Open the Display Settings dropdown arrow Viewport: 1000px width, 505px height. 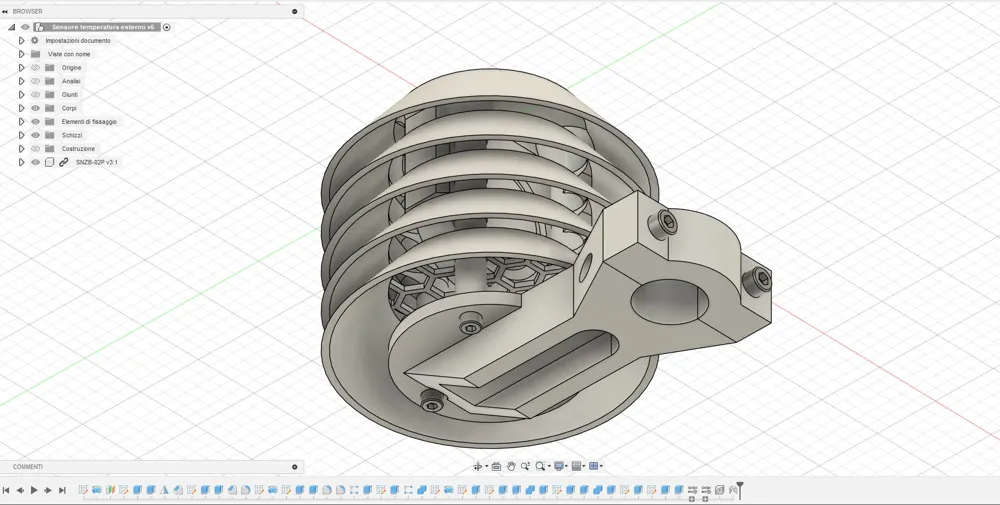[567, 467]
